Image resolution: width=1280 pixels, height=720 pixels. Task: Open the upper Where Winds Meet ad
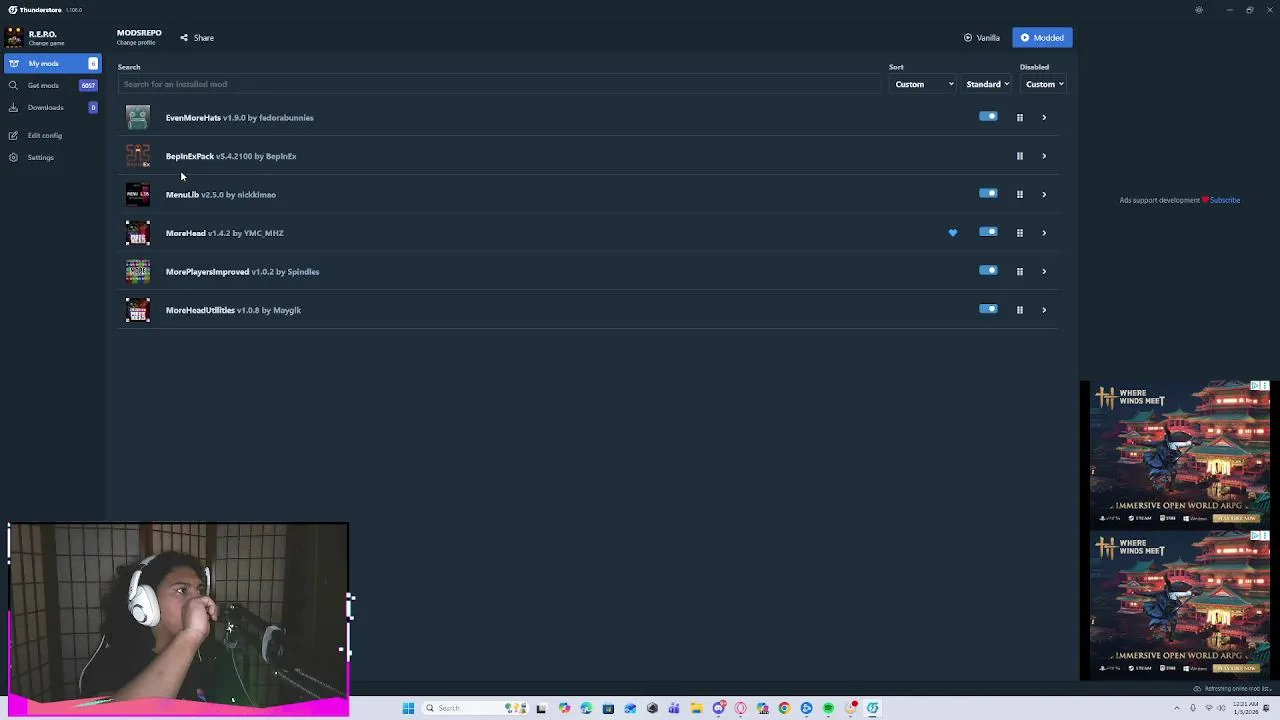click(x=1180, y=453)
